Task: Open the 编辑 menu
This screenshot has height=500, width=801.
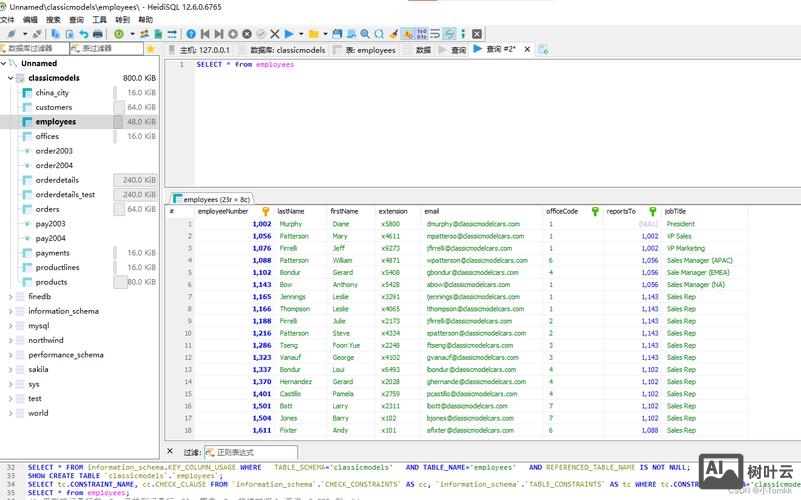Action: pyautogui.click(x=30, y=19)
